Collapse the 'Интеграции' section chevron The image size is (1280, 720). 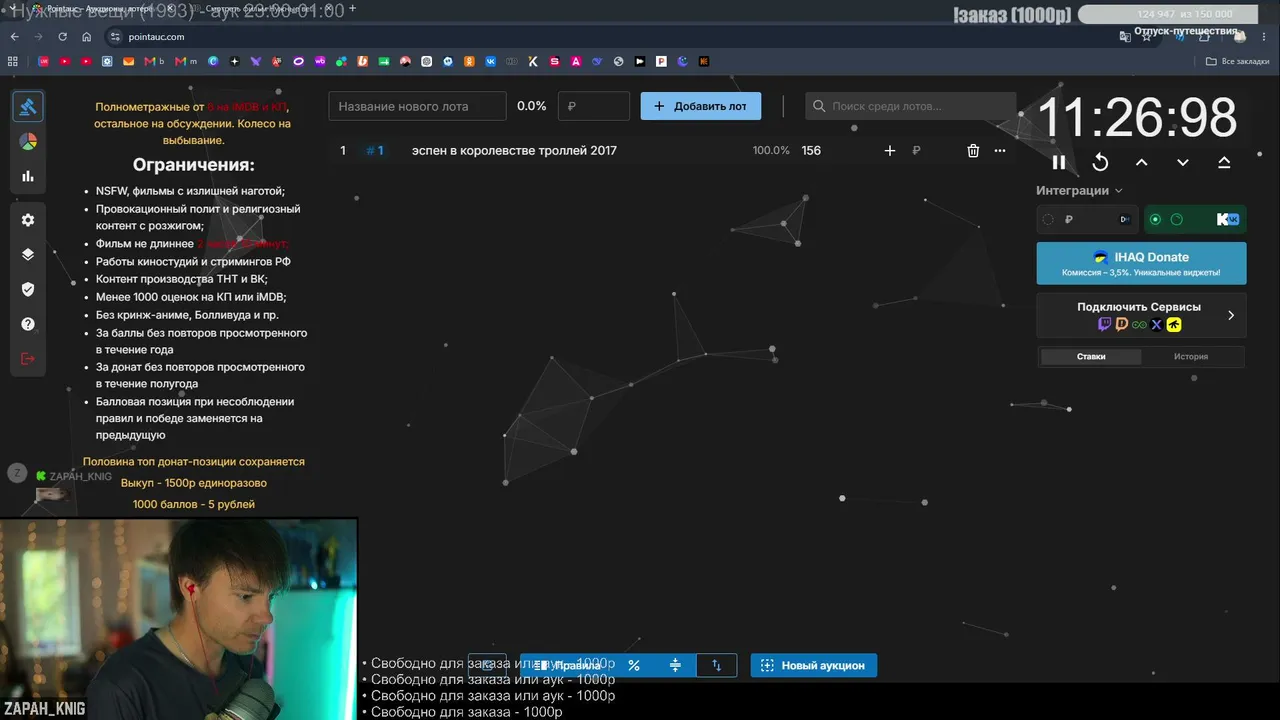coord(1118,191)
